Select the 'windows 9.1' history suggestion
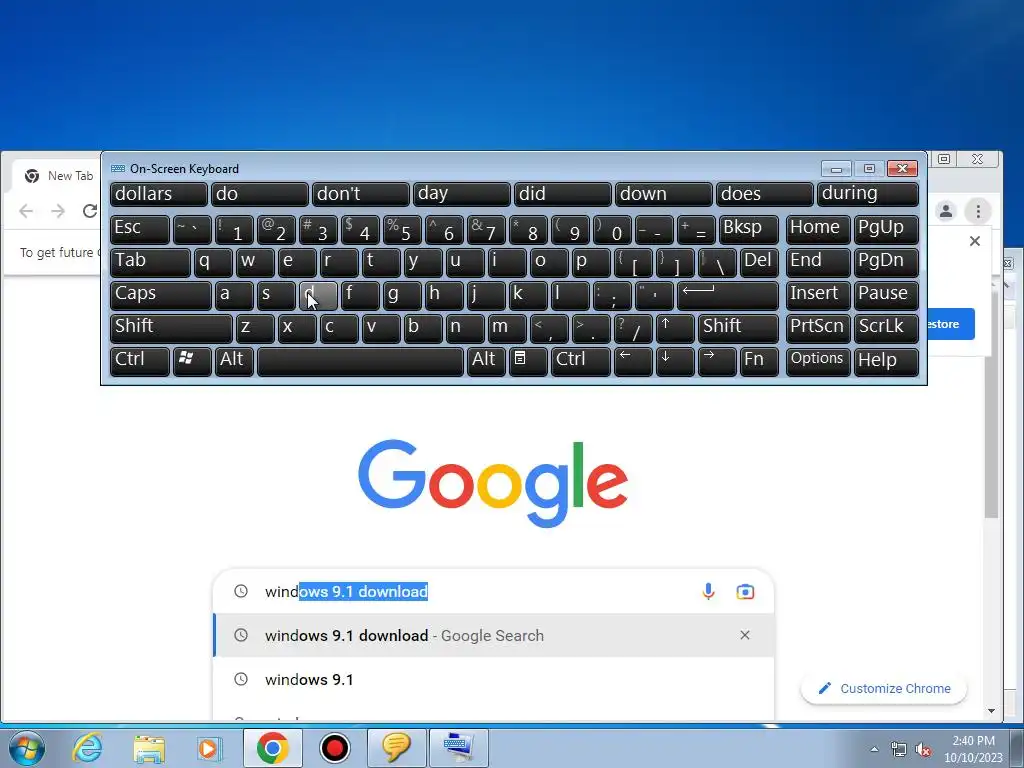This screenshot has width=1024, height=768. click(x=493, y=679)
